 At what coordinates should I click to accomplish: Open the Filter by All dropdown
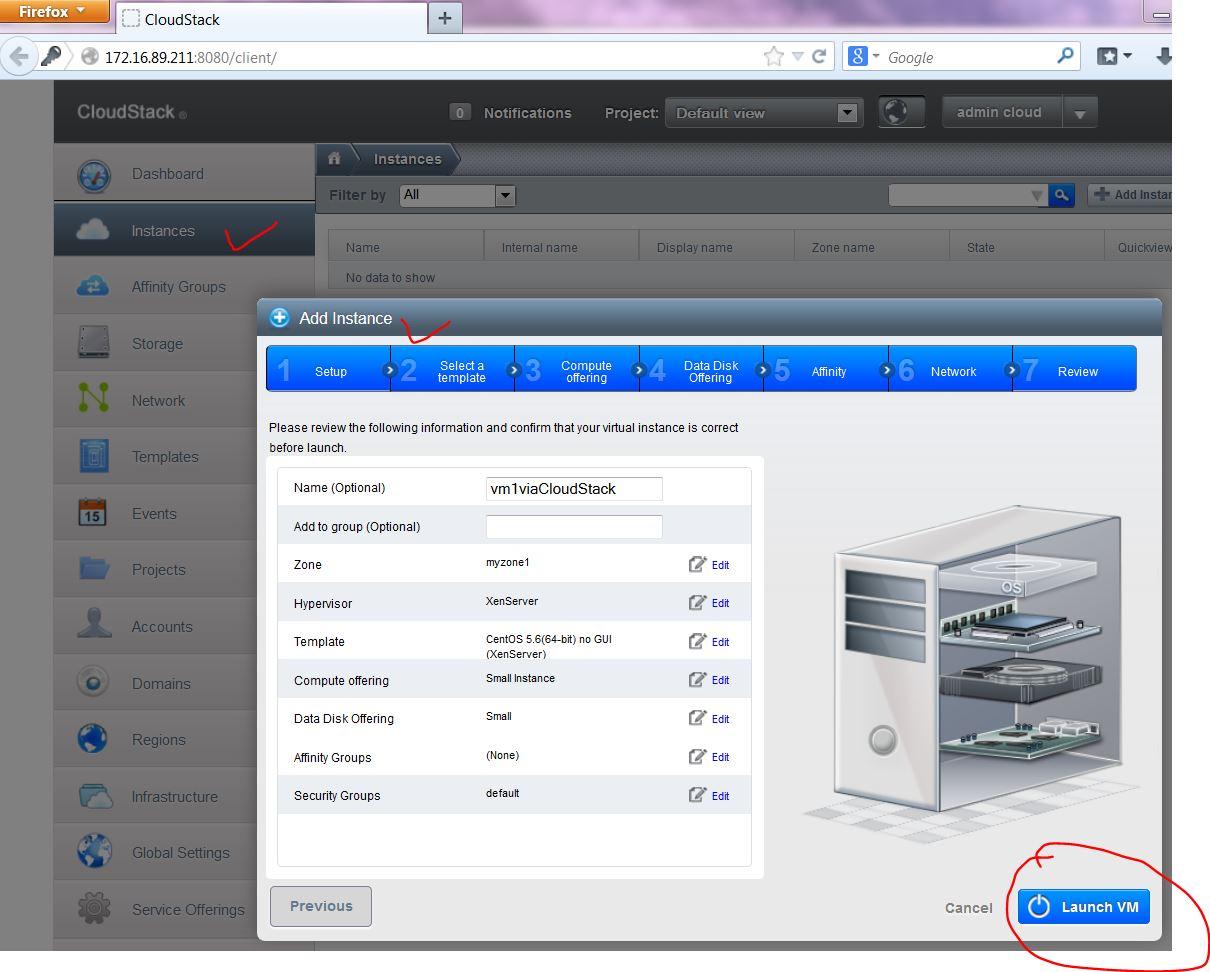(457, 195)
